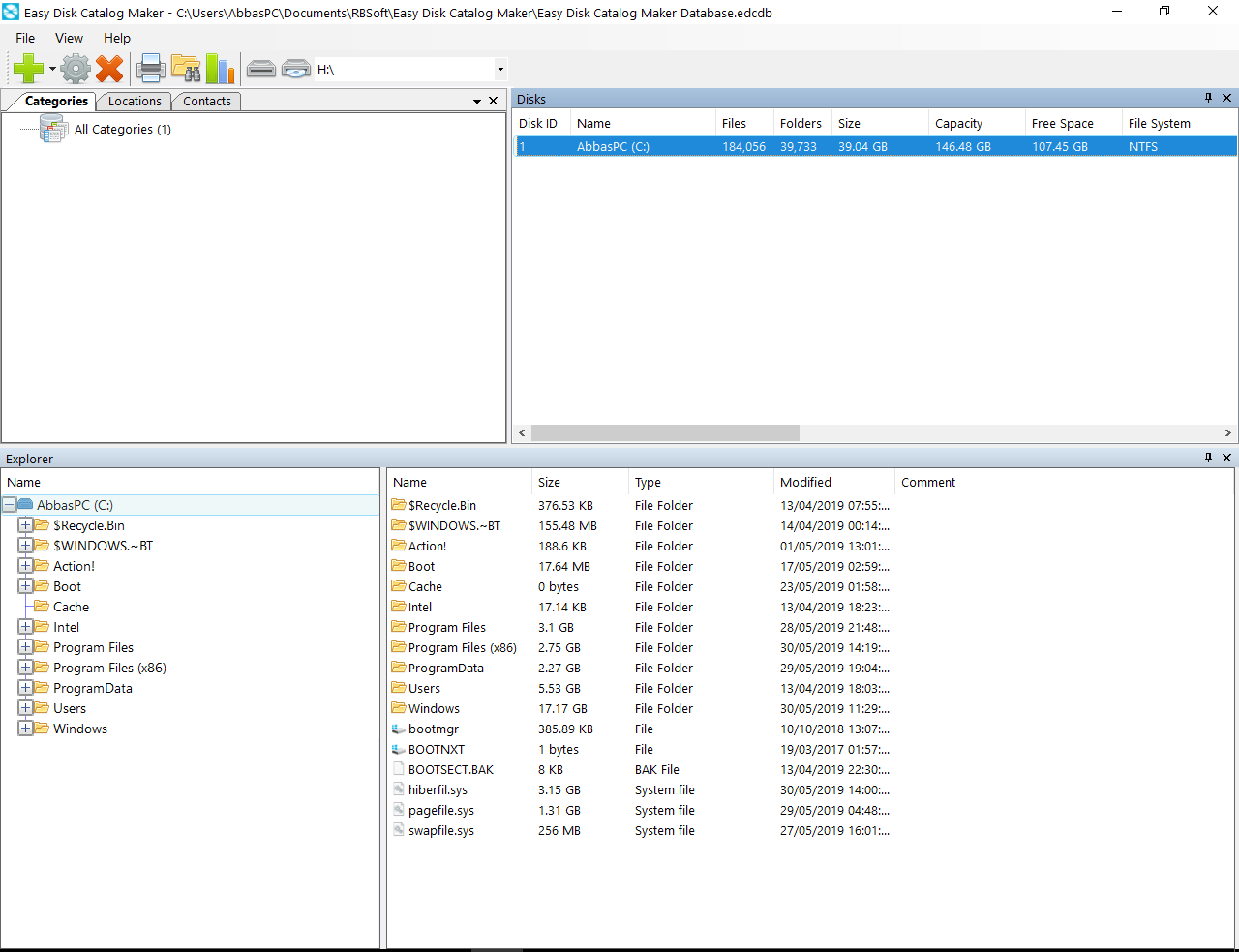Click Program Files (x86) folder icon in list
This screenshot has height=952, width=1239.
(x=399, y=647)
